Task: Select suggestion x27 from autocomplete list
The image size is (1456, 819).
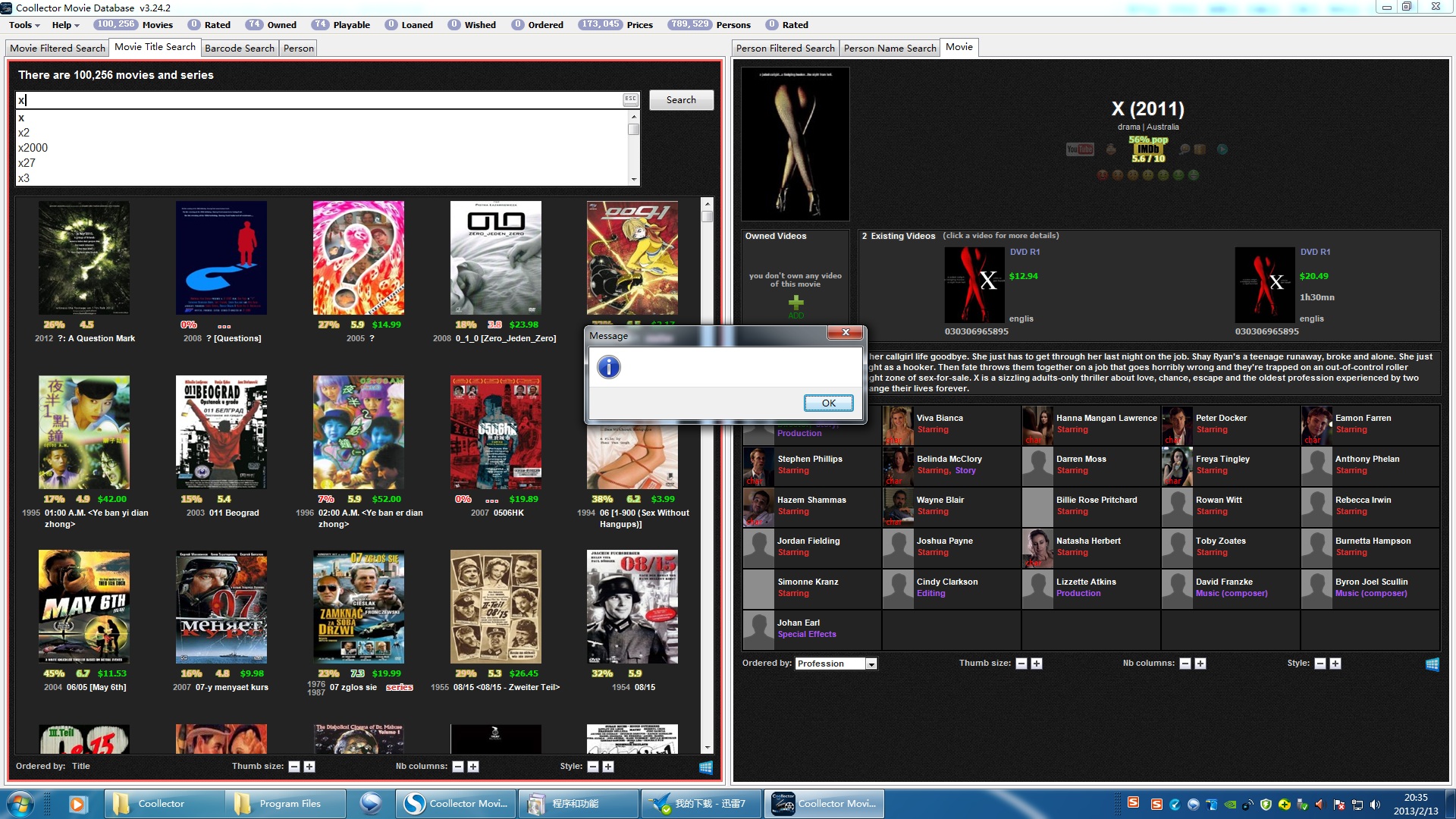Action: [x=322, y=163]
